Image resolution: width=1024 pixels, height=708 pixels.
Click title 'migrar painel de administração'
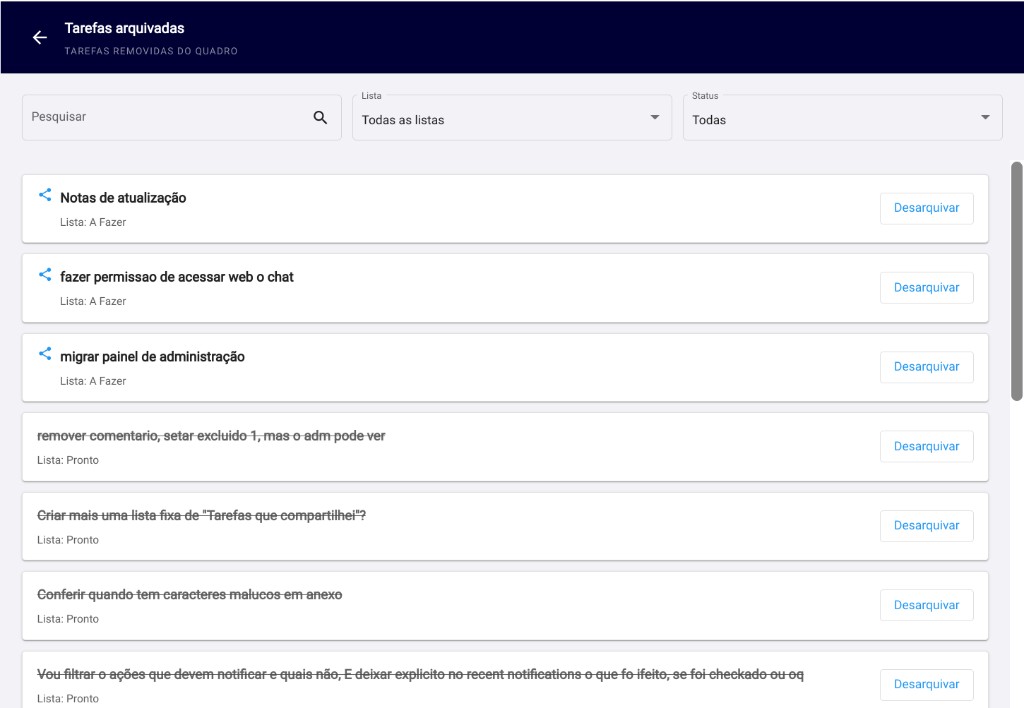pos(152,357)
